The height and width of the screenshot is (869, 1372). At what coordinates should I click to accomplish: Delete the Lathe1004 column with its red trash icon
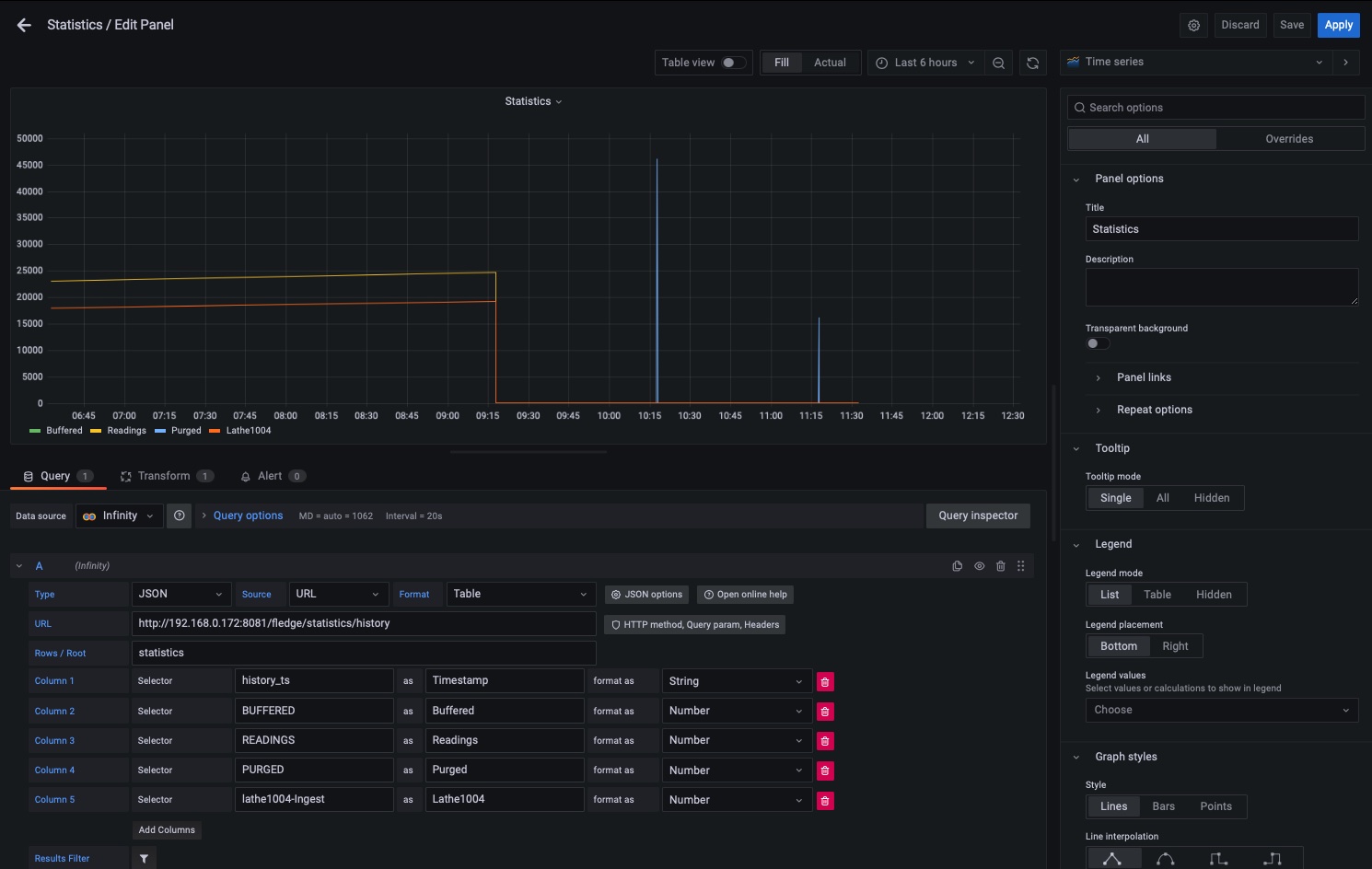[824, 800]
